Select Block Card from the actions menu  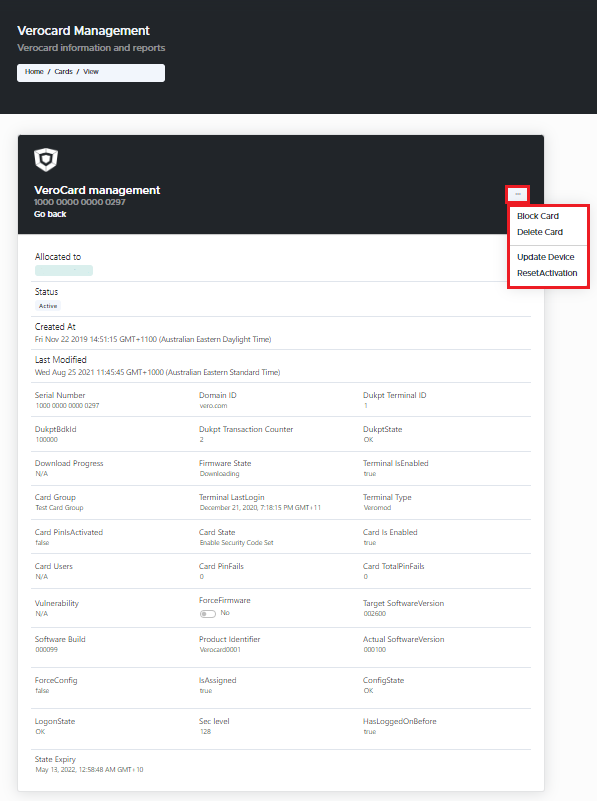click(537, 215)
